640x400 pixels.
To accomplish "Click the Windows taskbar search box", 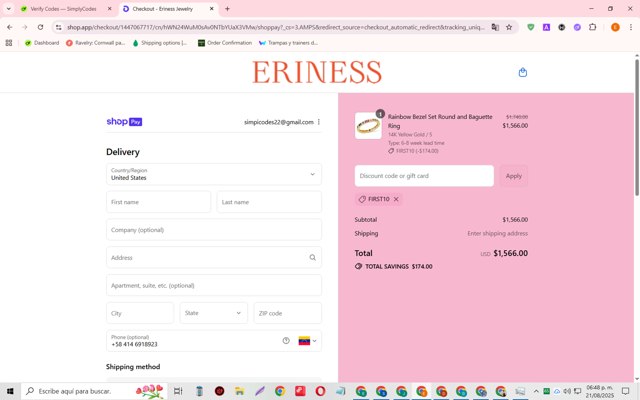I will [x=94, y=391].
